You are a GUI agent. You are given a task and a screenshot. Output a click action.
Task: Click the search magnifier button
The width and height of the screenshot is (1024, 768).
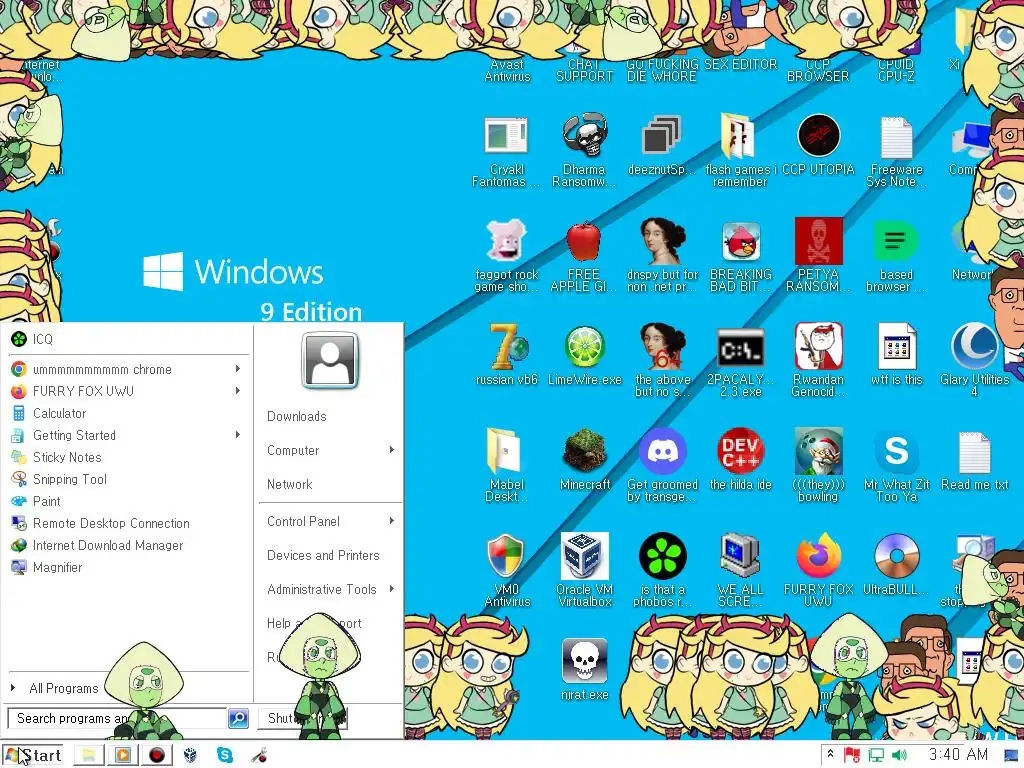(x=238, y=718)
